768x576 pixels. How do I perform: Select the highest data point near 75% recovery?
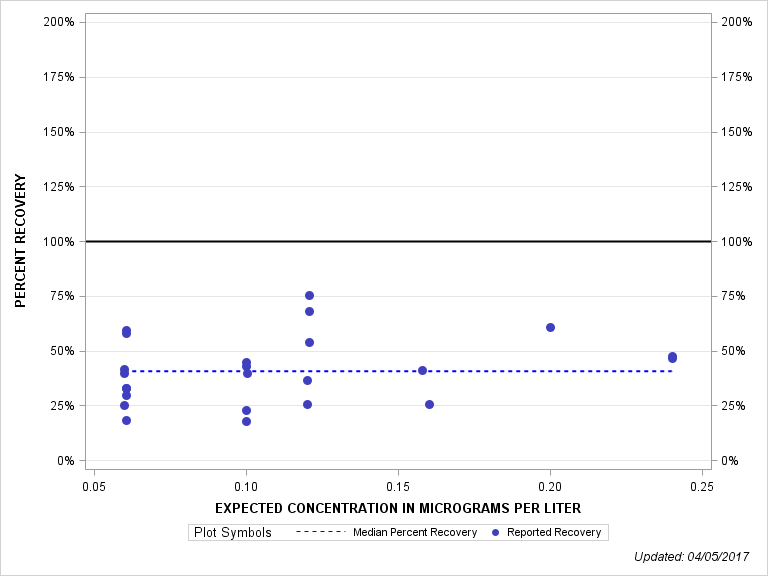309,295
